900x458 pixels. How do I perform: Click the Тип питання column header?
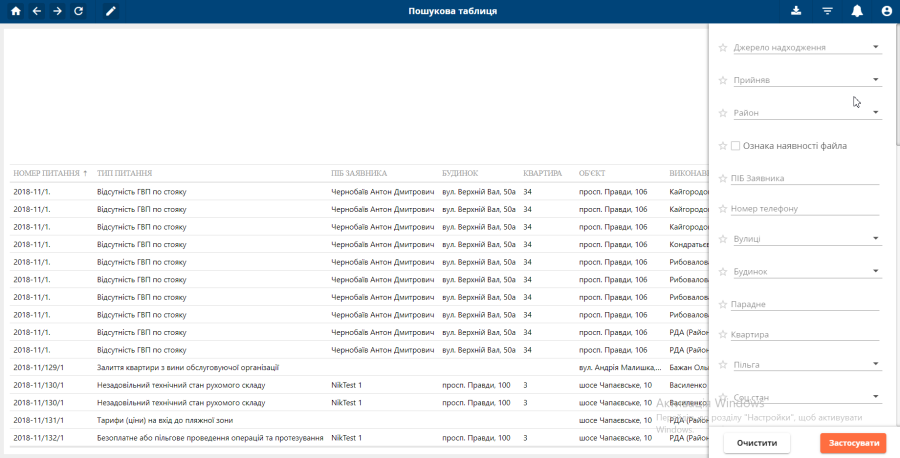click(125, 173)
